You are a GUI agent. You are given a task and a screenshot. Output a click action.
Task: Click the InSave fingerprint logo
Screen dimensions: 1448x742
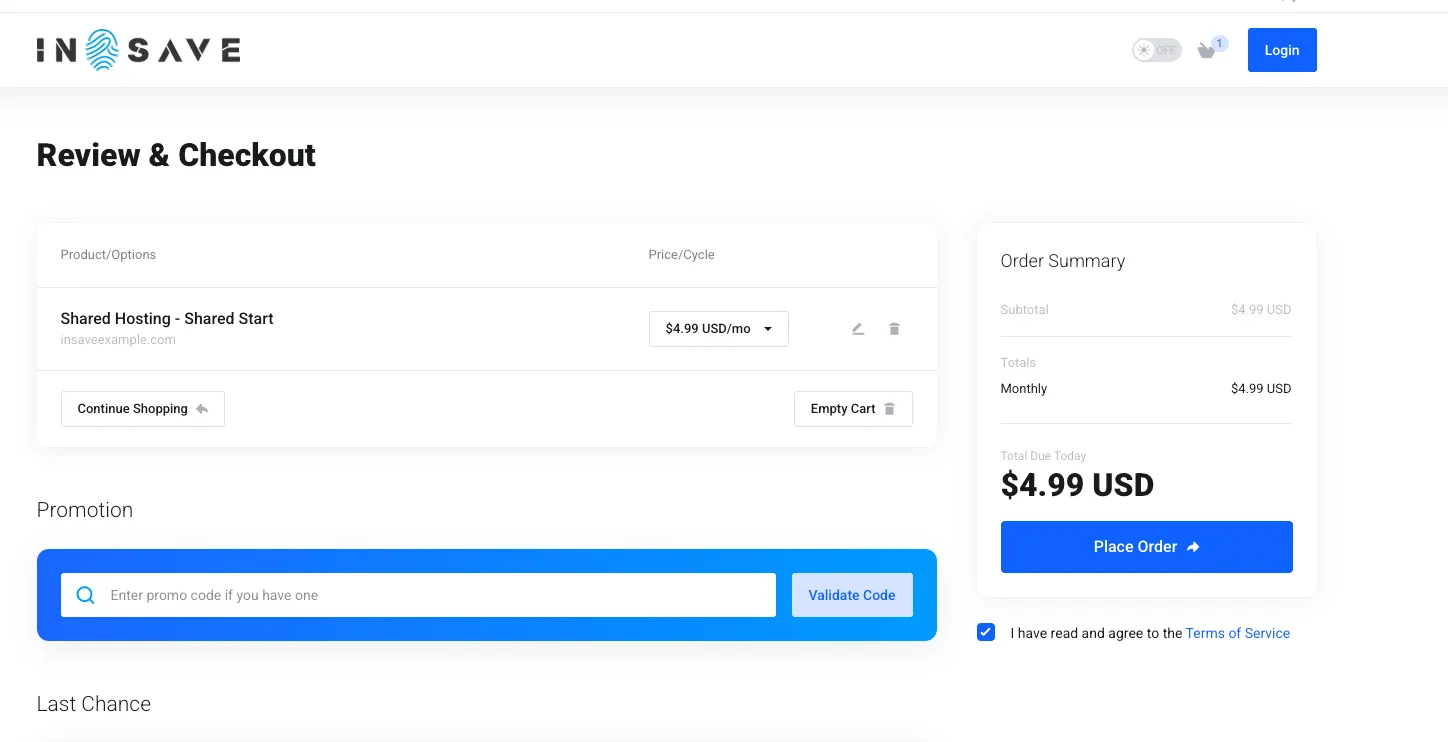pos(138,50)
